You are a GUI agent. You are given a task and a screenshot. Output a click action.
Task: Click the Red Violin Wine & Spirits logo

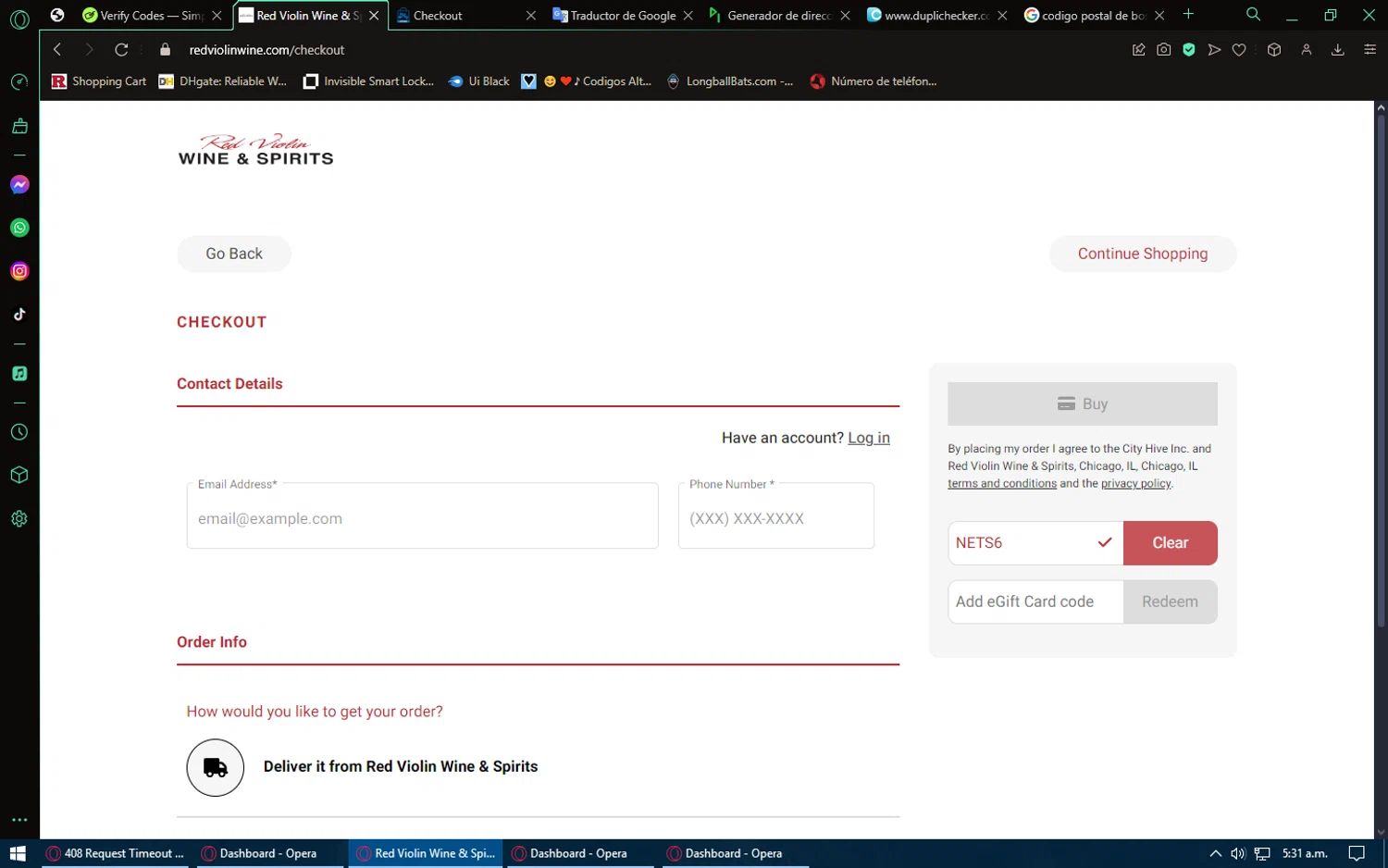tap(256, 150)
